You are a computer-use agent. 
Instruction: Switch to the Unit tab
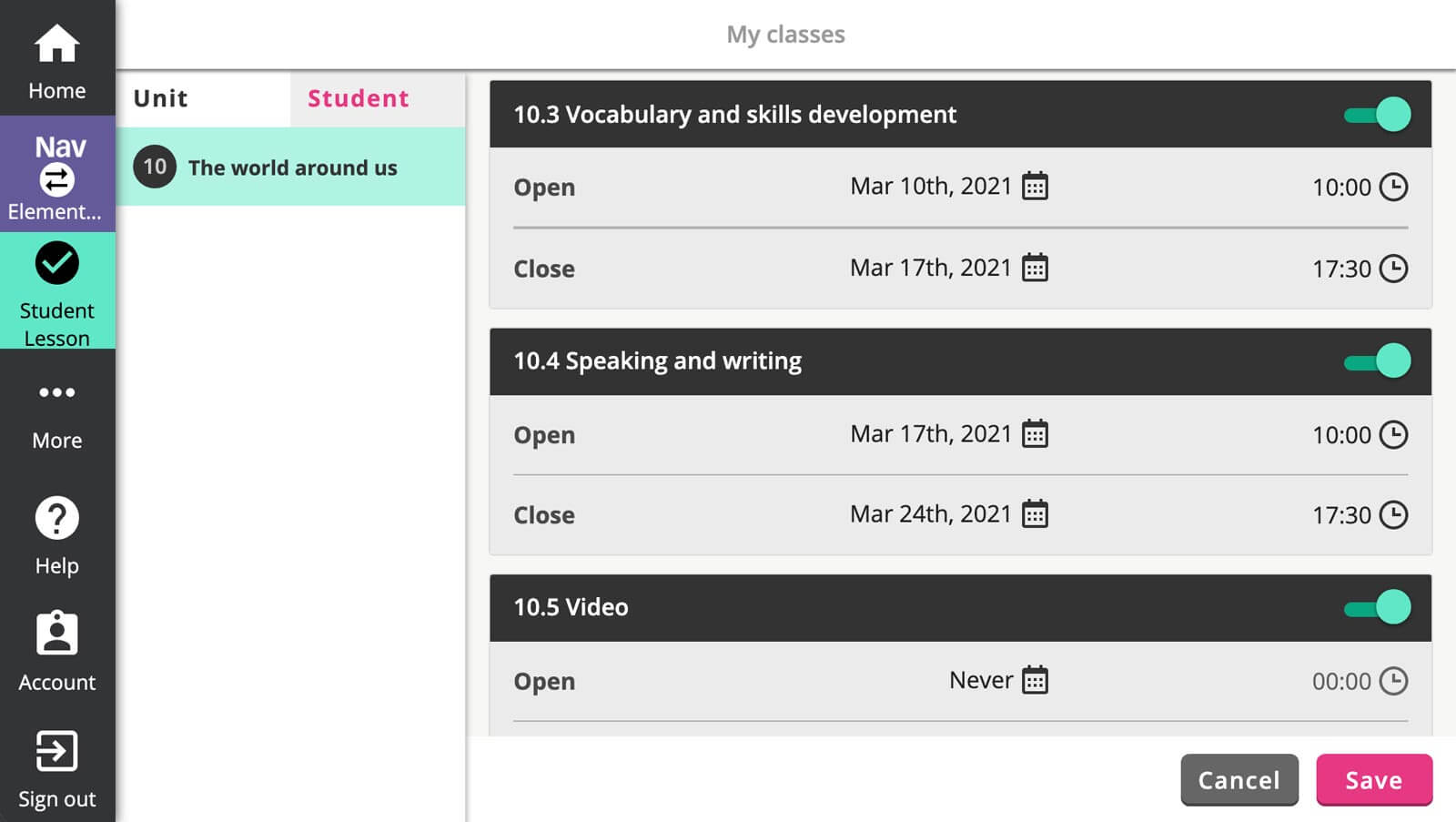(161, 98)
